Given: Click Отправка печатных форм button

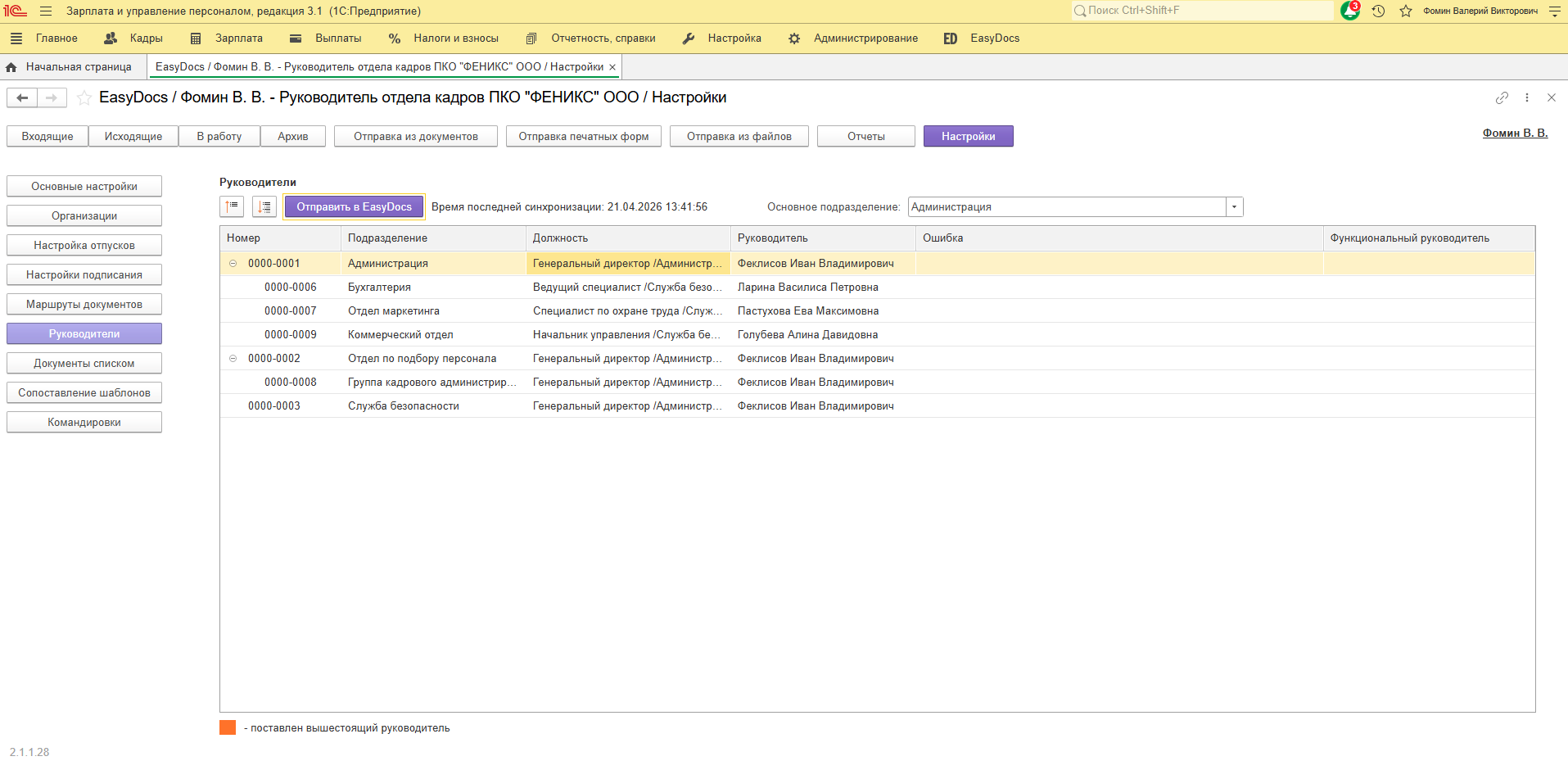Looking at the screenshot, I should tap(584, 136).
